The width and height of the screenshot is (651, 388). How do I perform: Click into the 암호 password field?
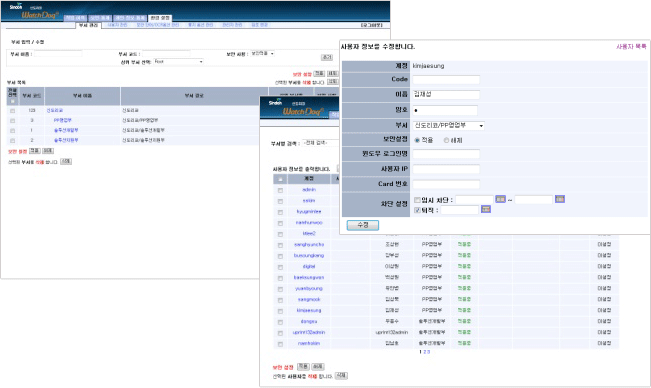tap(445, 110)
